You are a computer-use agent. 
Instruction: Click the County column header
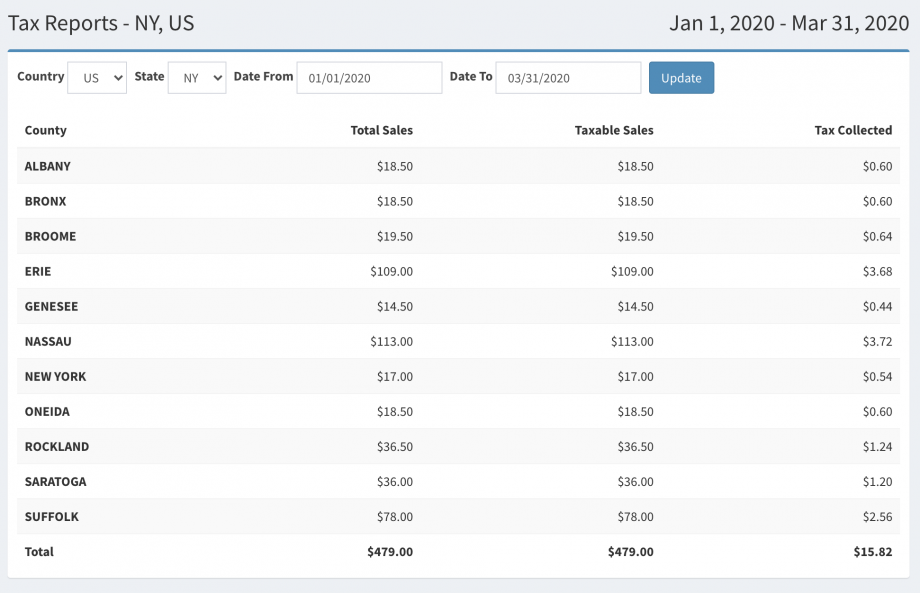46,131
